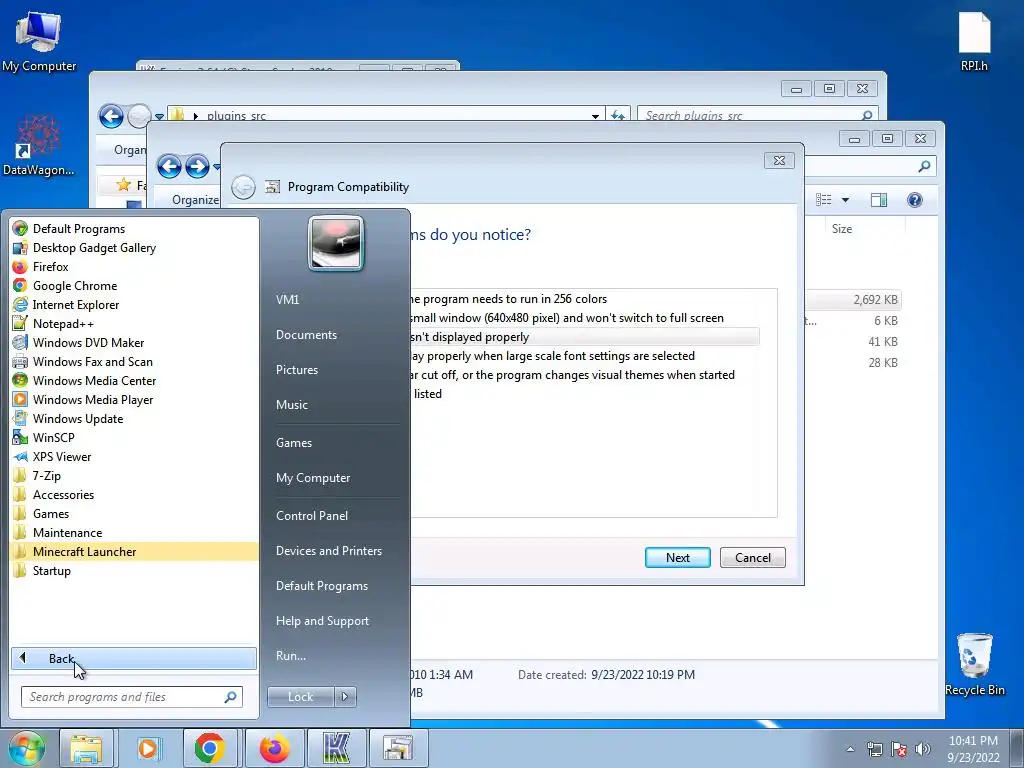Open the DataWagon desktop shortcut

click(x=38, y=145)
